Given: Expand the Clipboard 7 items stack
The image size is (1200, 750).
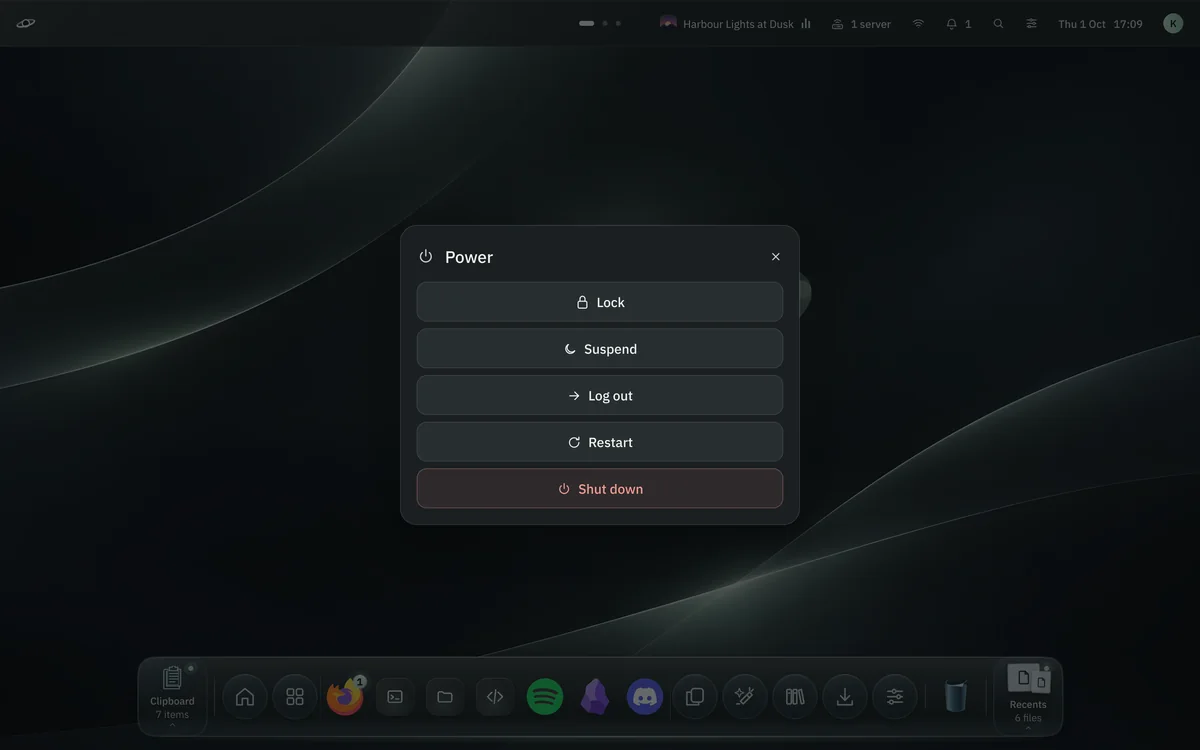Looking at the screenshot, I should (173, 695).
